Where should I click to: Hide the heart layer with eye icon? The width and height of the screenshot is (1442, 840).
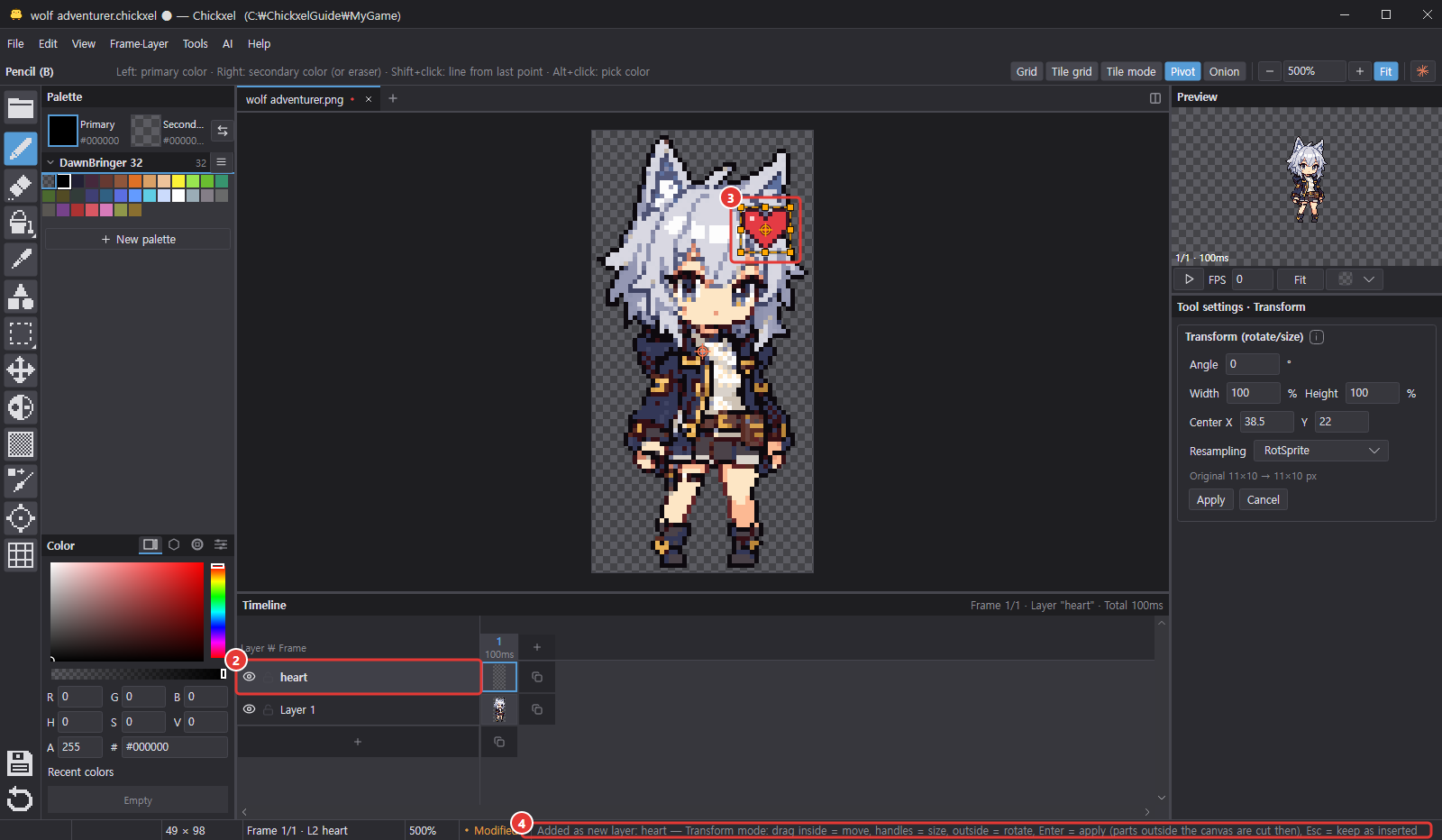(x=250, y=677)
